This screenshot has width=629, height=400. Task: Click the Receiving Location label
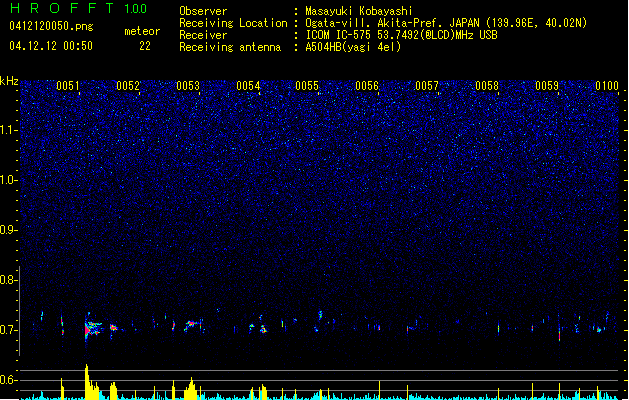[x=233, y=23]
